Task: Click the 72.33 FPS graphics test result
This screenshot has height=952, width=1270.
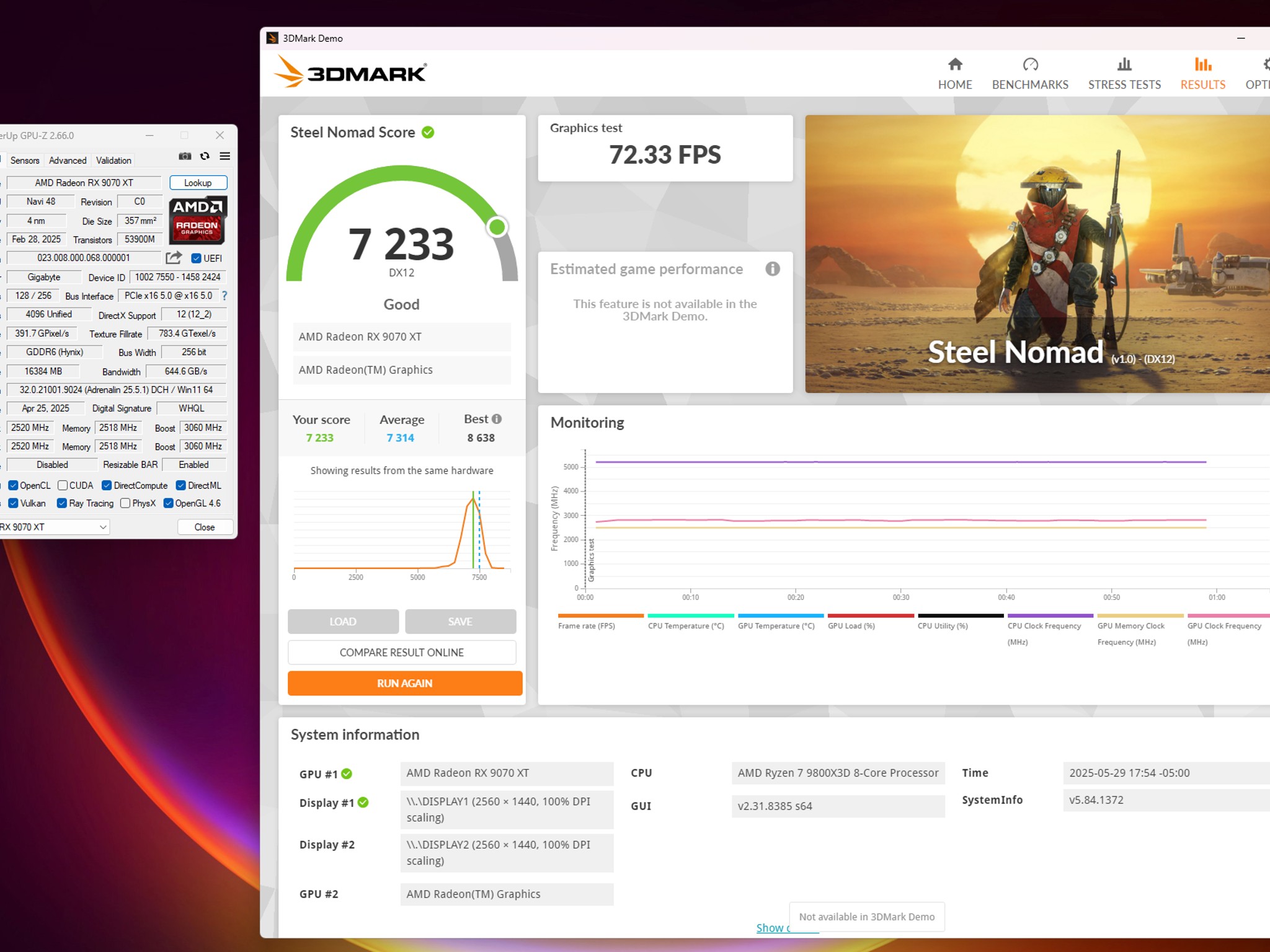Action: pos(665,154)
